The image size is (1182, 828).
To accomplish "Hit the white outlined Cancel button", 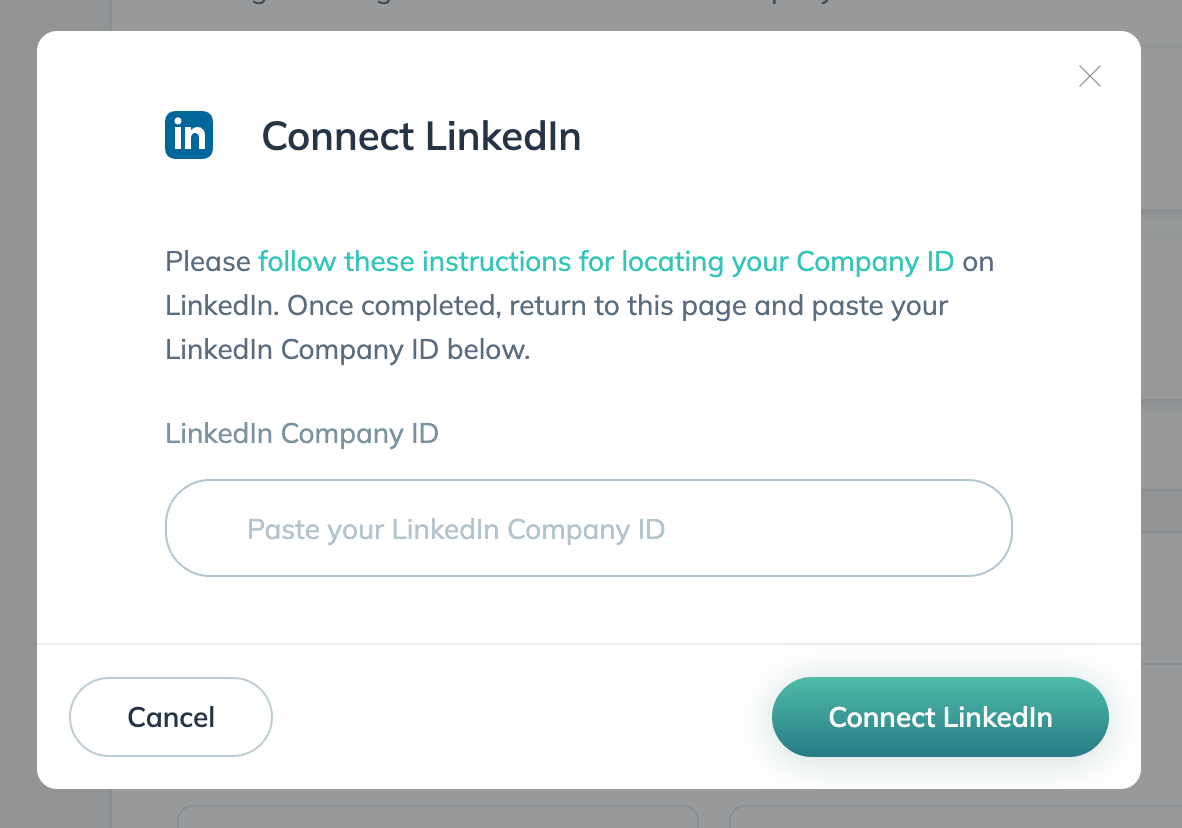I will coord(171,717).
